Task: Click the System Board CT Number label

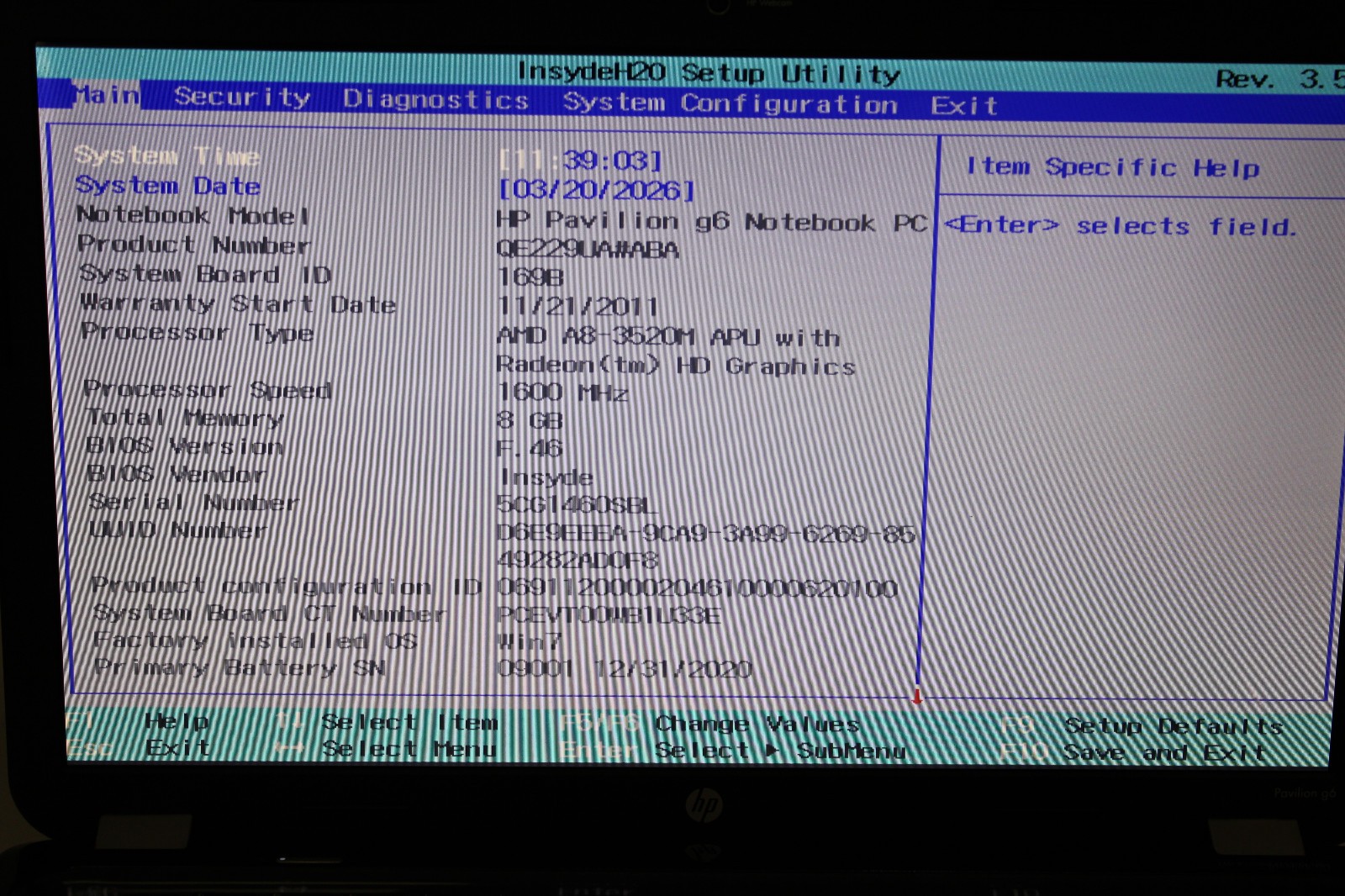Action: pyautogui.click(x=270, y=614)
